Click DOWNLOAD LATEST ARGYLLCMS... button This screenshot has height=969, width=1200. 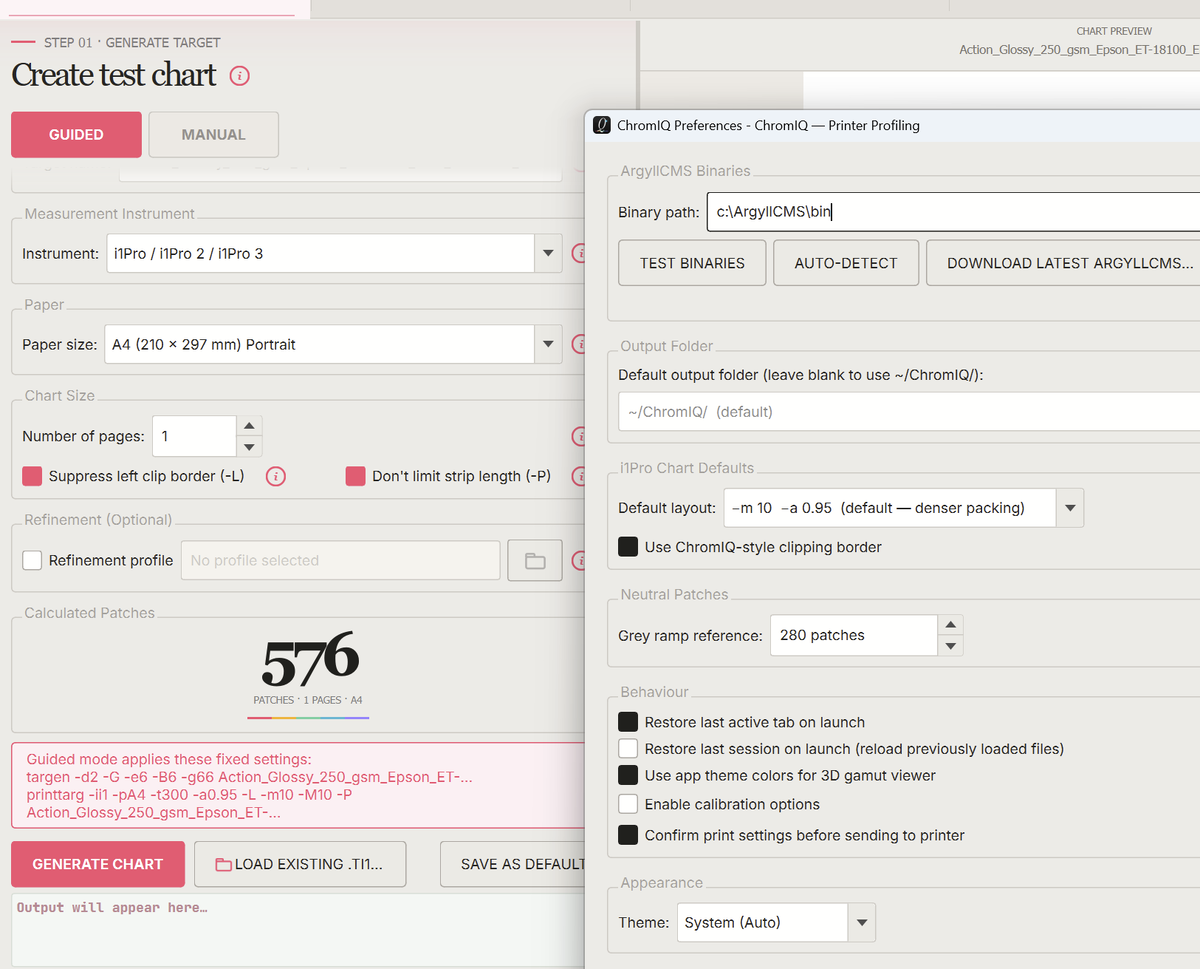click(x=1063, y=263)
